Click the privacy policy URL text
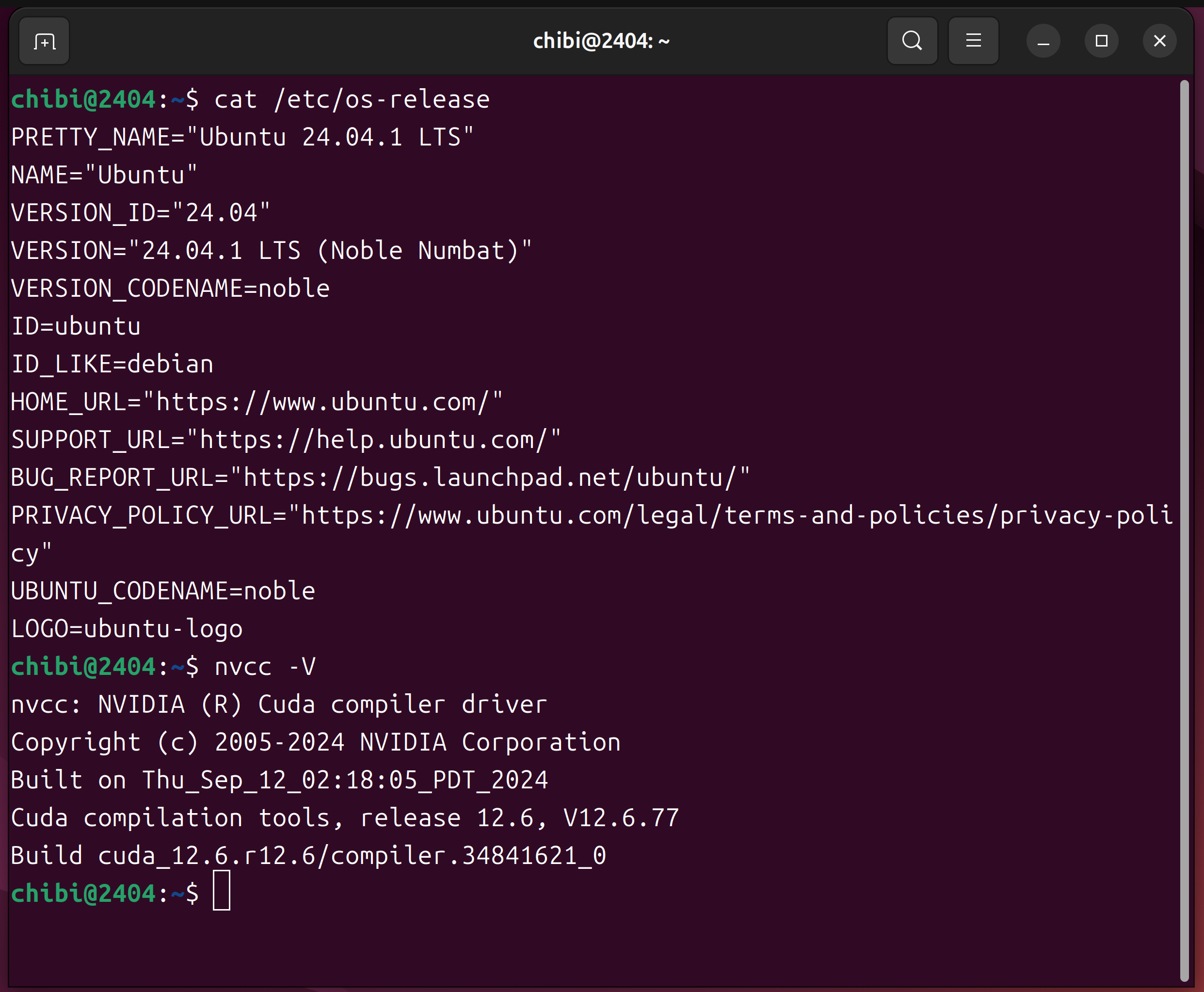1204x992 pixels. [736, 515]
